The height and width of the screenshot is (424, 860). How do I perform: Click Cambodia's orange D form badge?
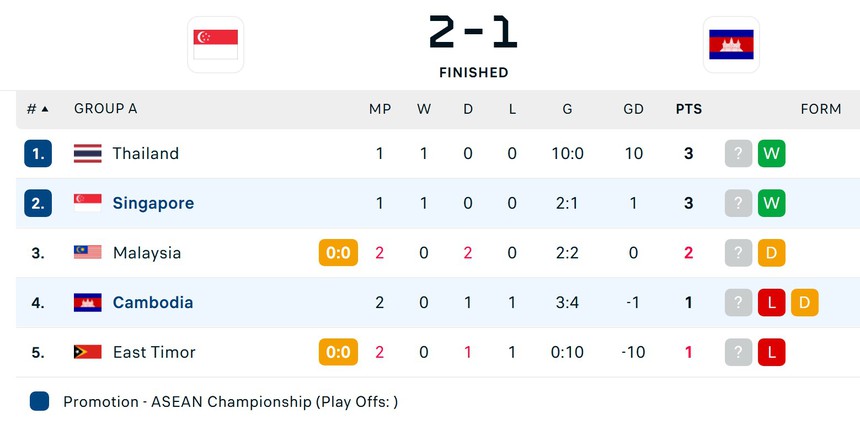[804, 302]
